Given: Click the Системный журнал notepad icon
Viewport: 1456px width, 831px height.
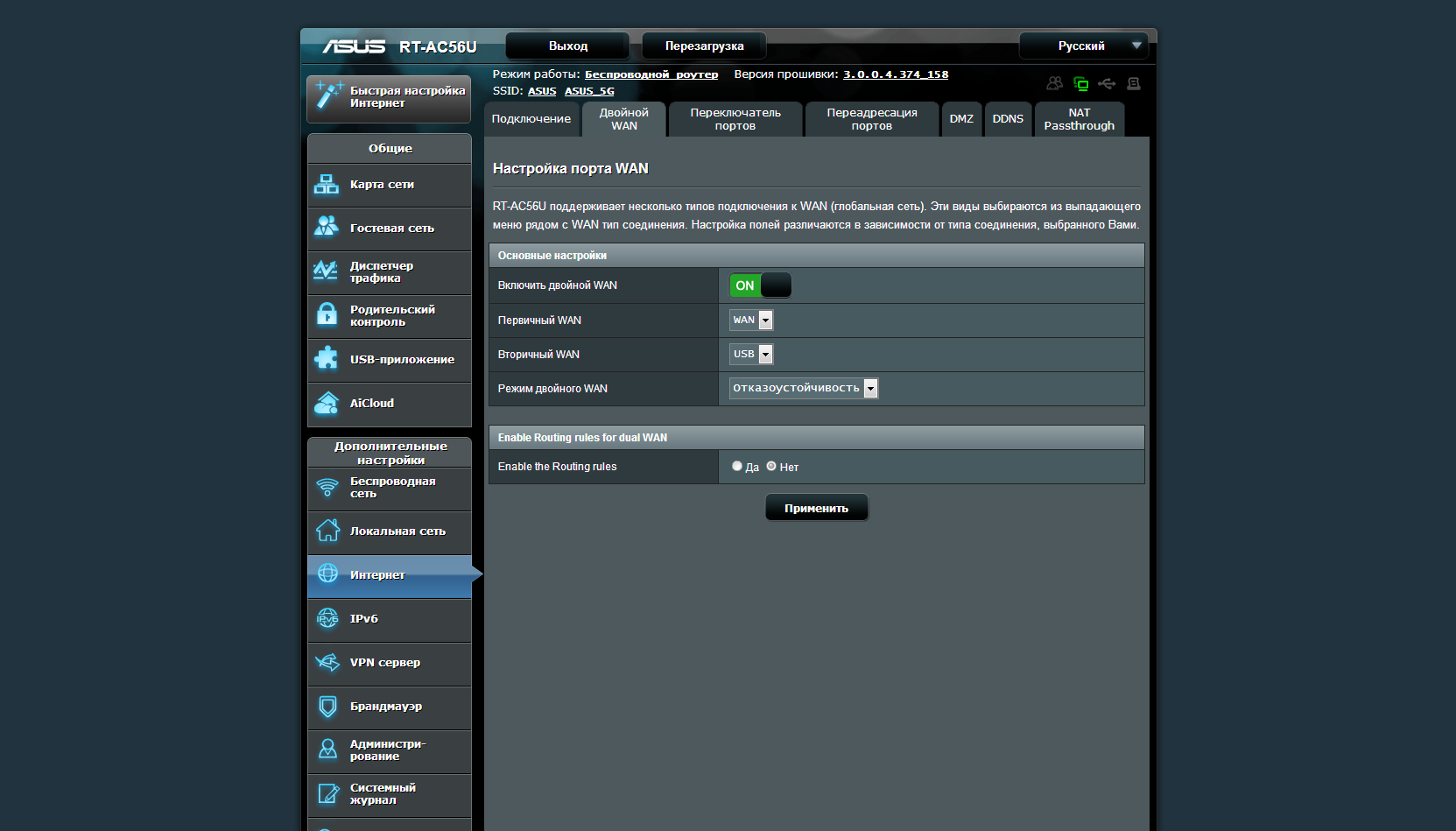Looking at the screenshot, I should coord(327,793).
